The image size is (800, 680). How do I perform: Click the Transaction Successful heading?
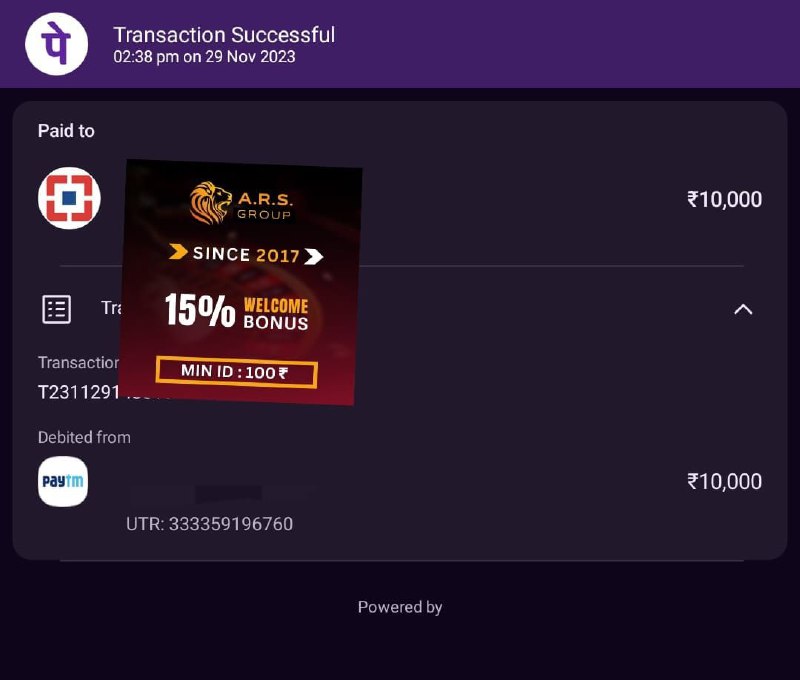pos(224,35)
